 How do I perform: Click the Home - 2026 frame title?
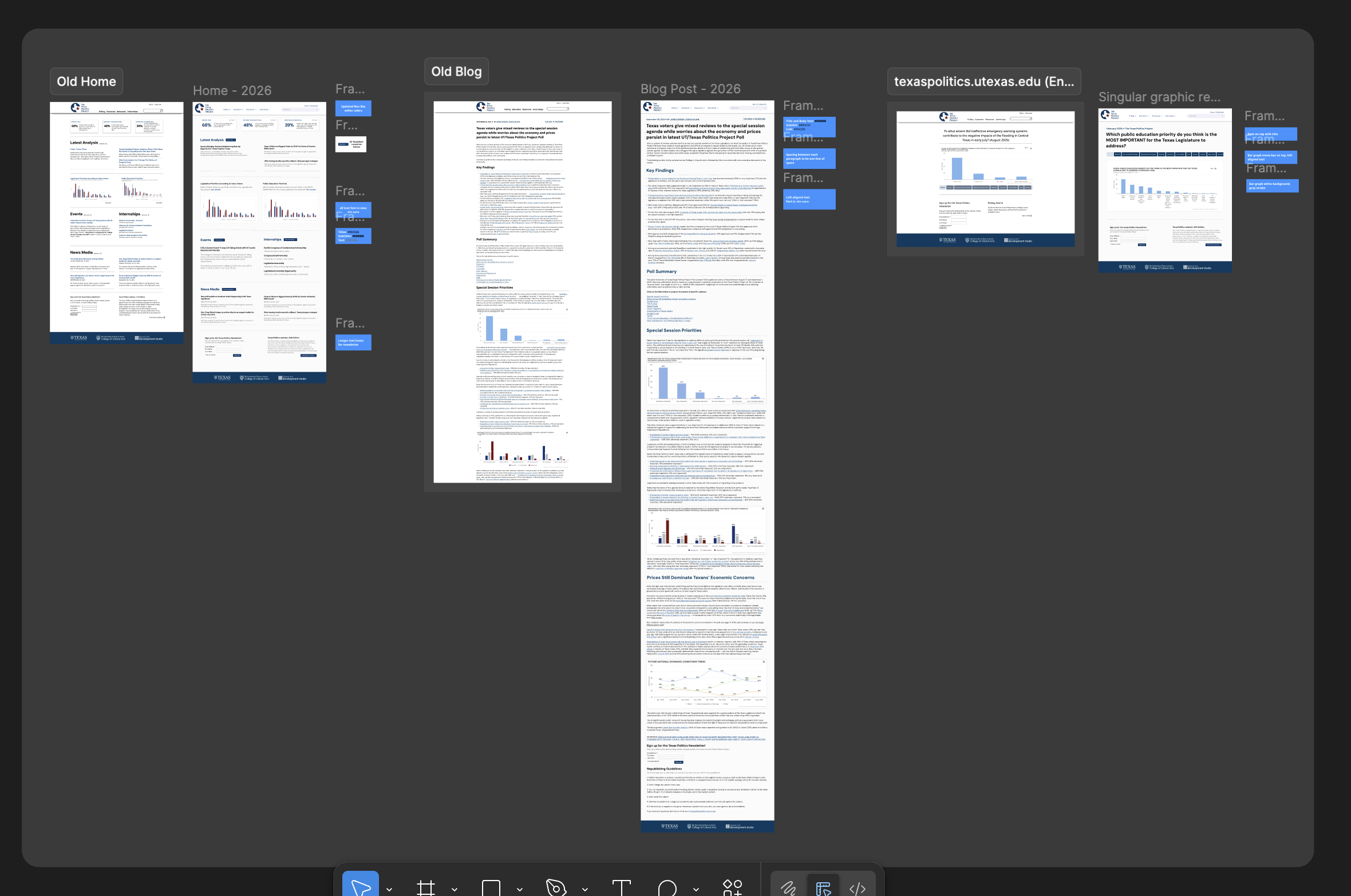(232, 90)
